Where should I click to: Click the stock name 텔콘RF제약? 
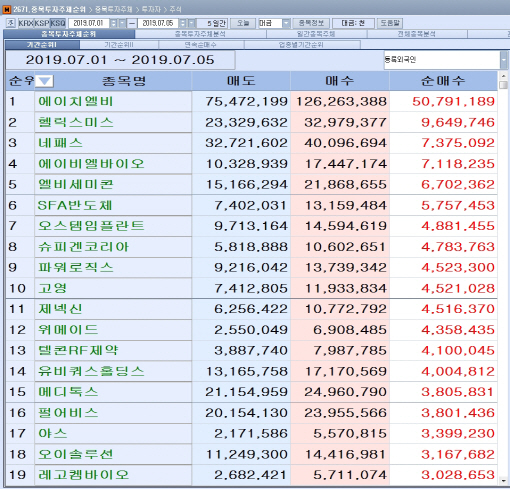(78, 350)
